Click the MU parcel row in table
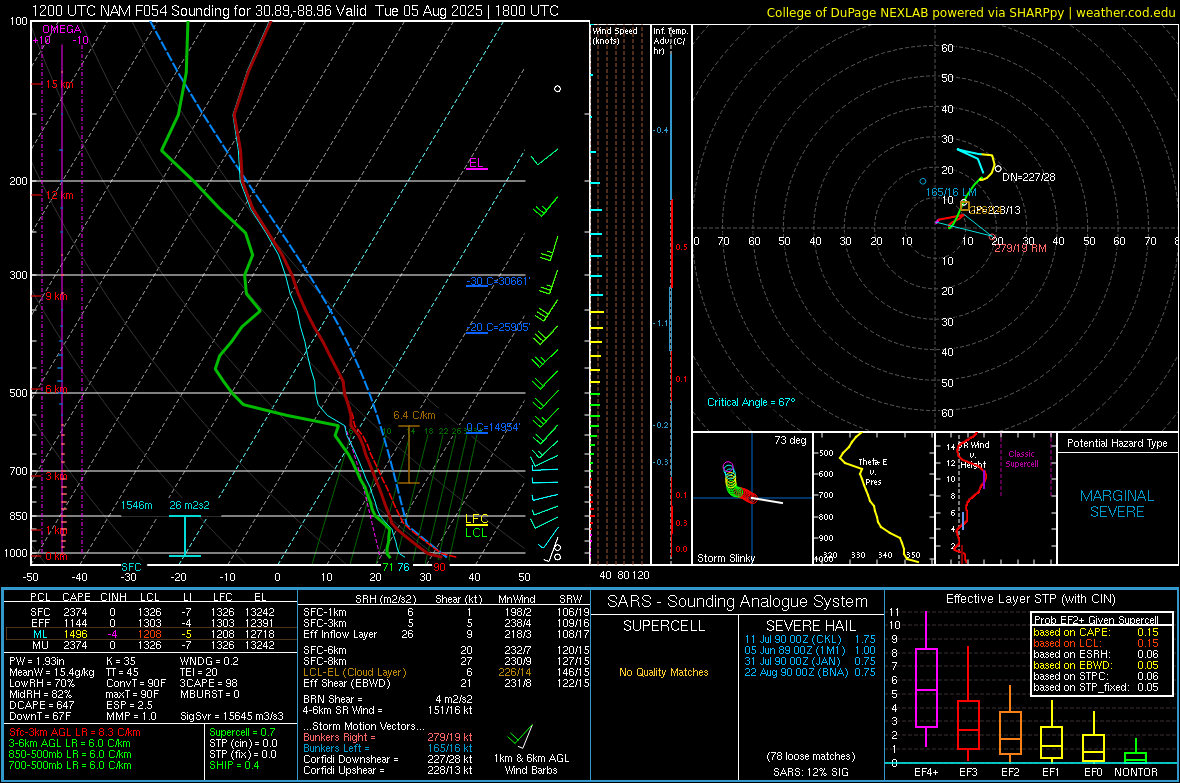This screenshot has width=1180, height=783. click(151, 645)
